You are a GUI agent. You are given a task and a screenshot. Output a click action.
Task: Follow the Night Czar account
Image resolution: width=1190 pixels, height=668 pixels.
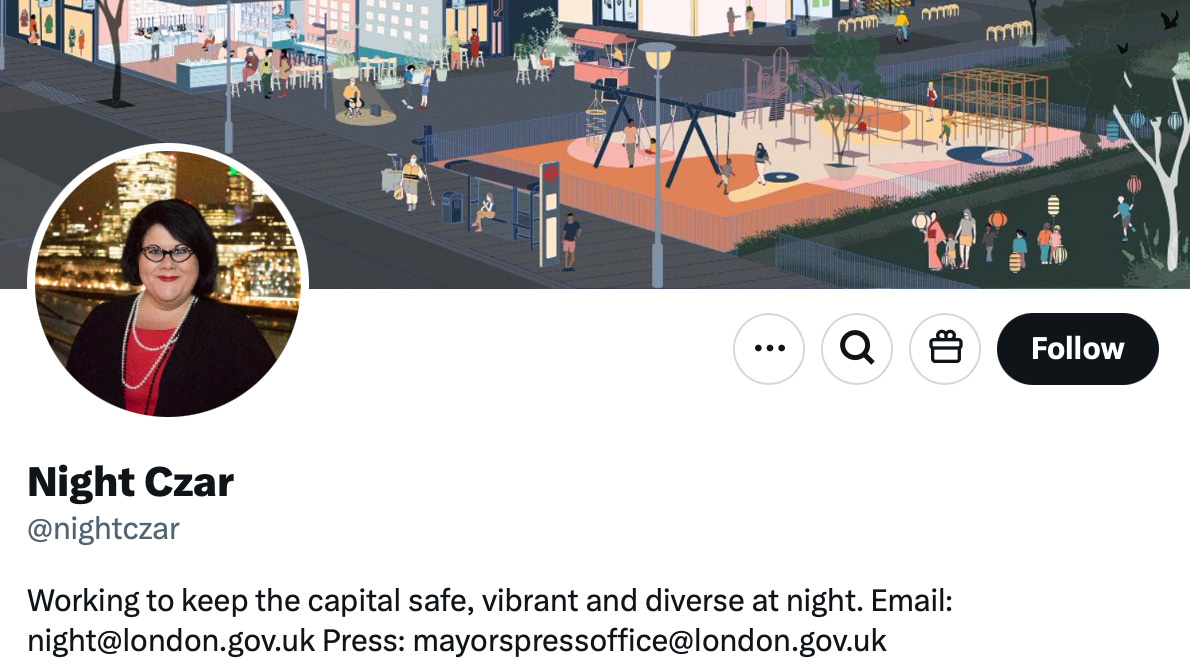point(1078,348)
